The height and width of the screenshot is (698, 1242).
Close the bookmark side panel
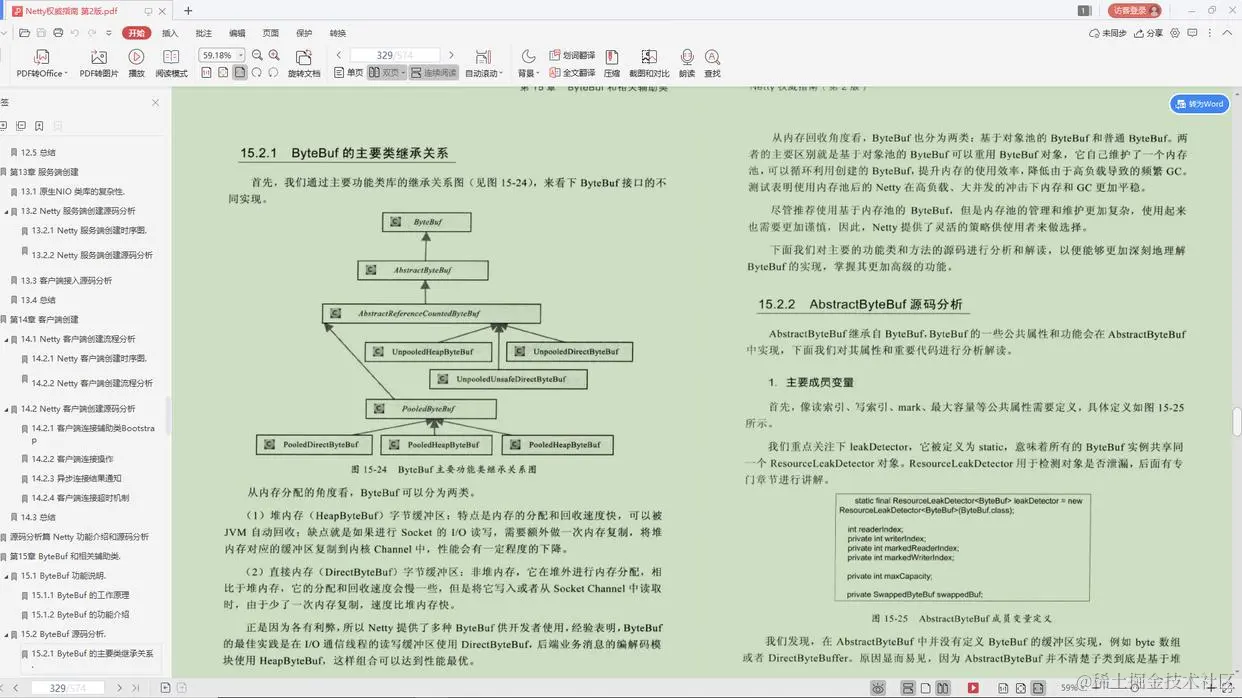point(155,102)
